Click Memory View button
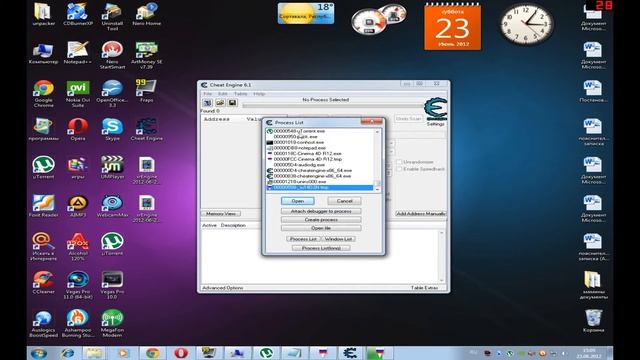The image size is (640, 360). point(221,213)
